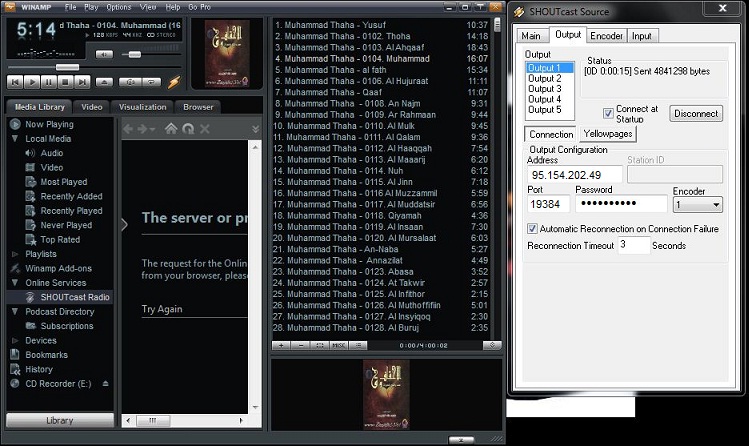Image resolution: width=749 pixels, height=446 pixels.
Task: Select Top Rated in library tree
Action: [x=60, y=240]
